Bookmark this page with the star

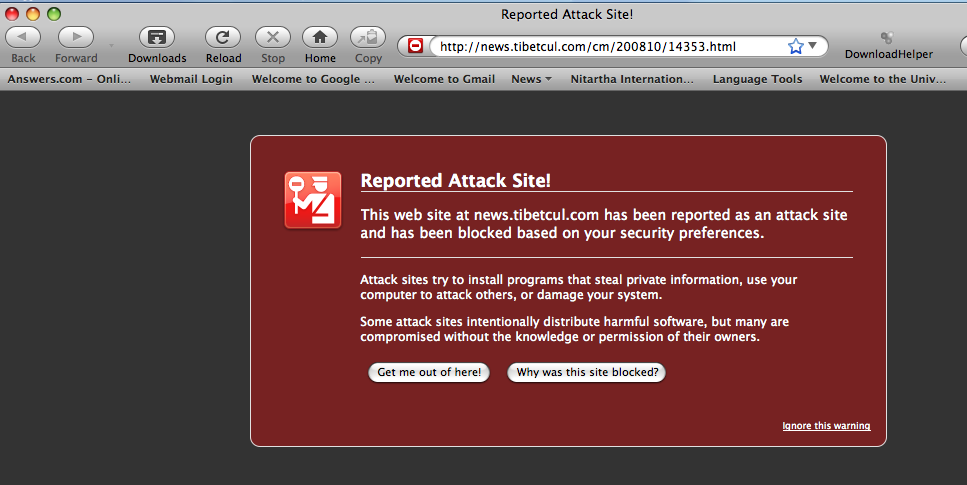click(x=795, y=46)
